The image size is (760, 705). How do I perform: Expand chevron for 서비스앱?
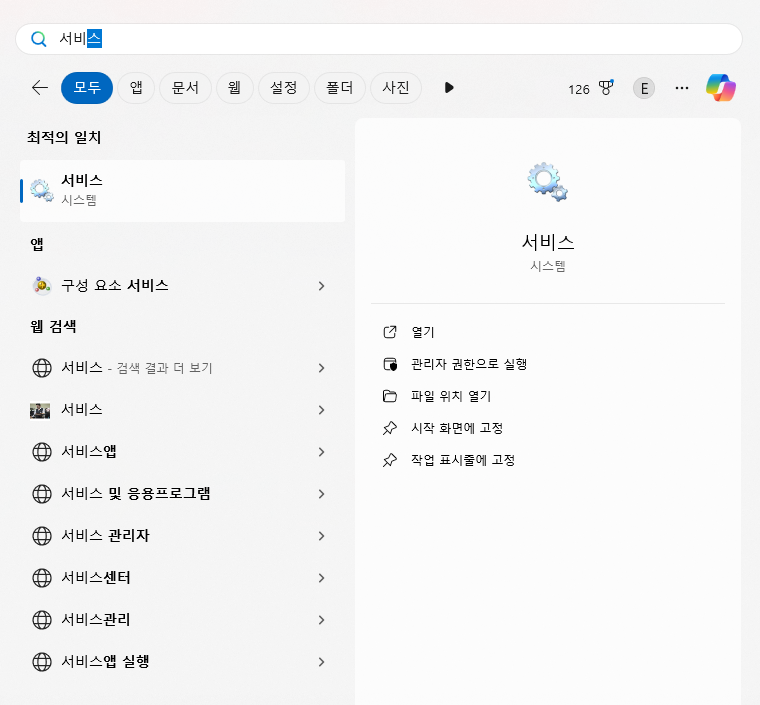pyautogui.click(x=321, y=452)
